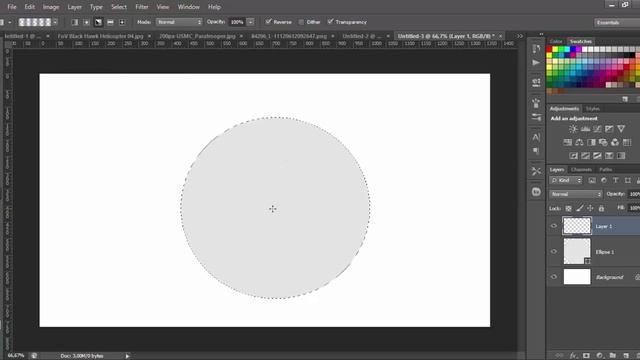
Task: Select the Angle Gradient style button
Action: 98,22
